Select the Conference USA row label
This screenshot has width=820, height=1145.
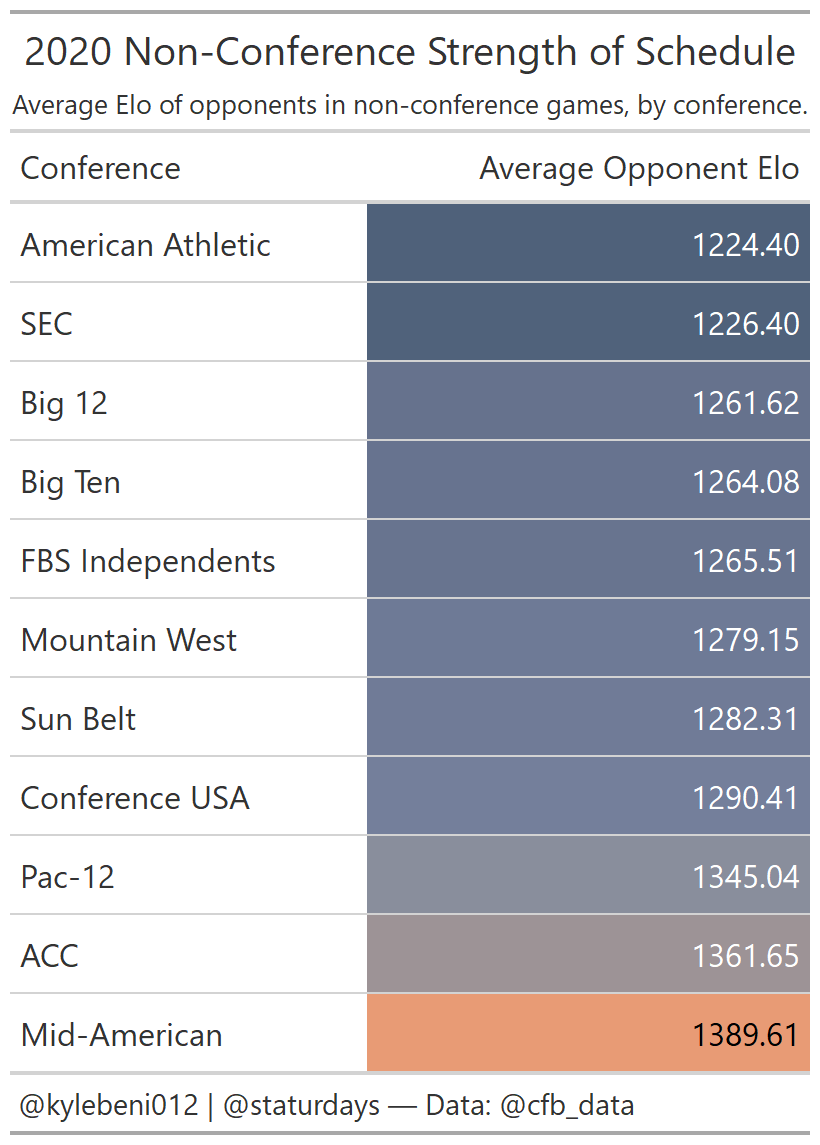point(135,798)
